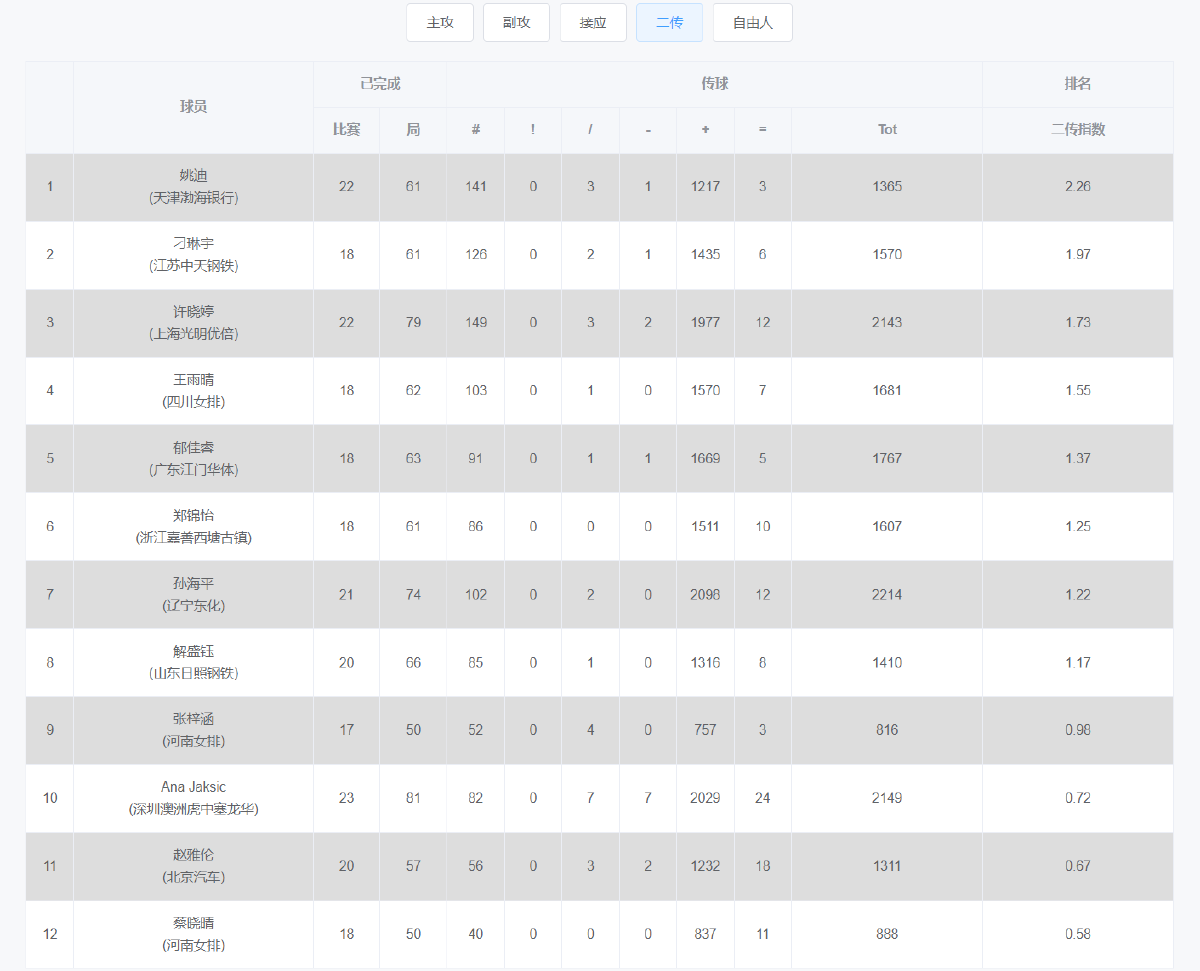Screen dimensions: 1200x971
Task: Select player row 刁琳宇 江苏中天钢铁
Action: [599, 255]
